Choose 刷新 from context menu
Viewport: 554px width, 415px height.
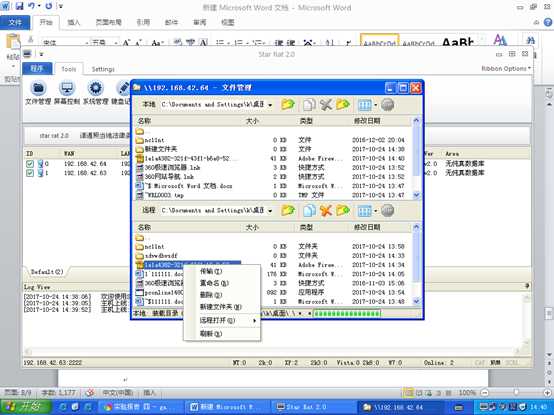pyautogui.click(x=222, y=334)
